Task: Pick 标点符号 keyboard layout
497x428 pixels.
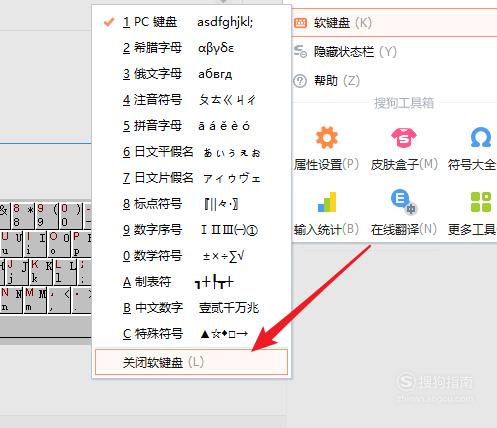Action: tap(191, 204)
